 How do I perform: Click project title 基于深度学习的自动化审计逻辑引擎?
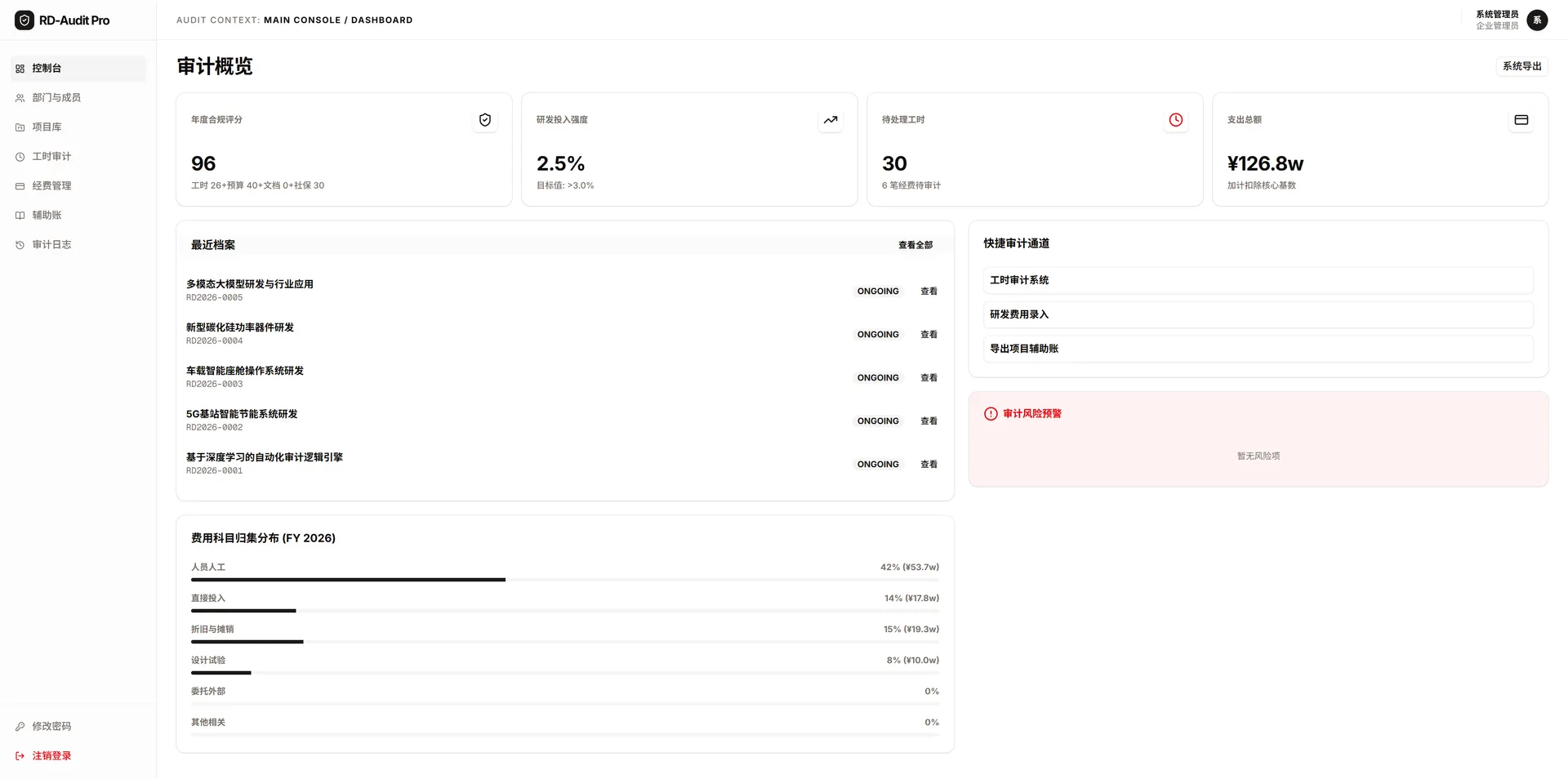[265, 457]
